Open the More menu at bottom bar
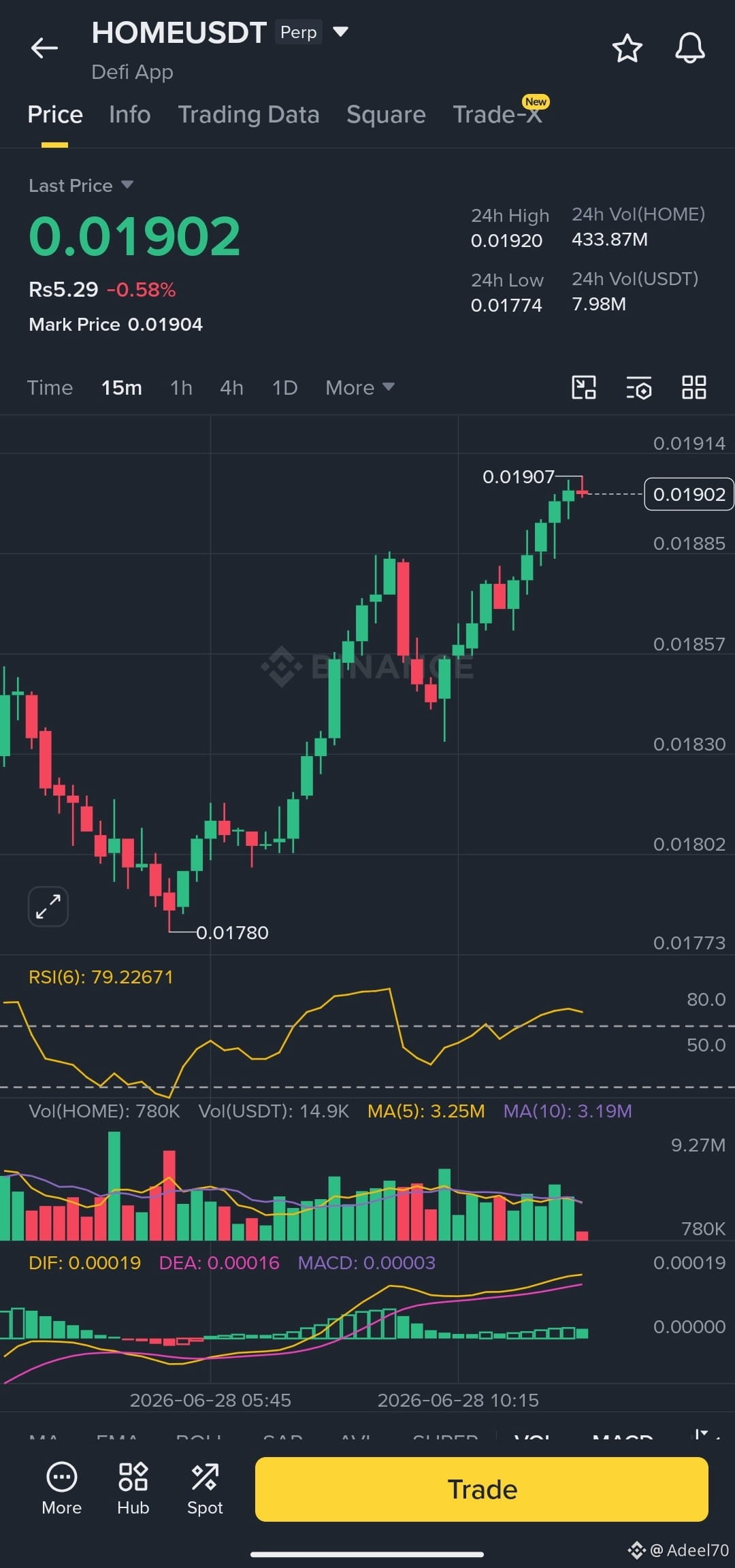 coord(61,1488)
